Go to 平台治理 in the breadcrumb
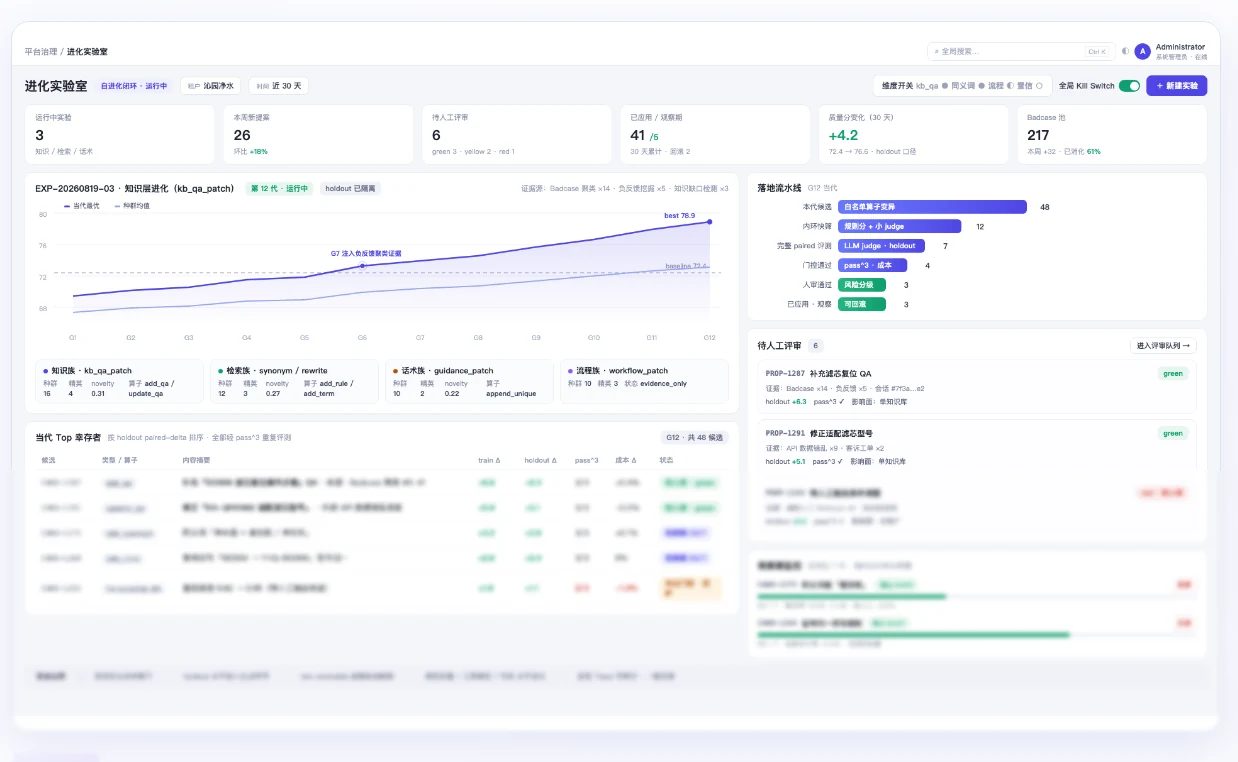The height and width of the screenshot is (762, 1238). click(41, 51)
